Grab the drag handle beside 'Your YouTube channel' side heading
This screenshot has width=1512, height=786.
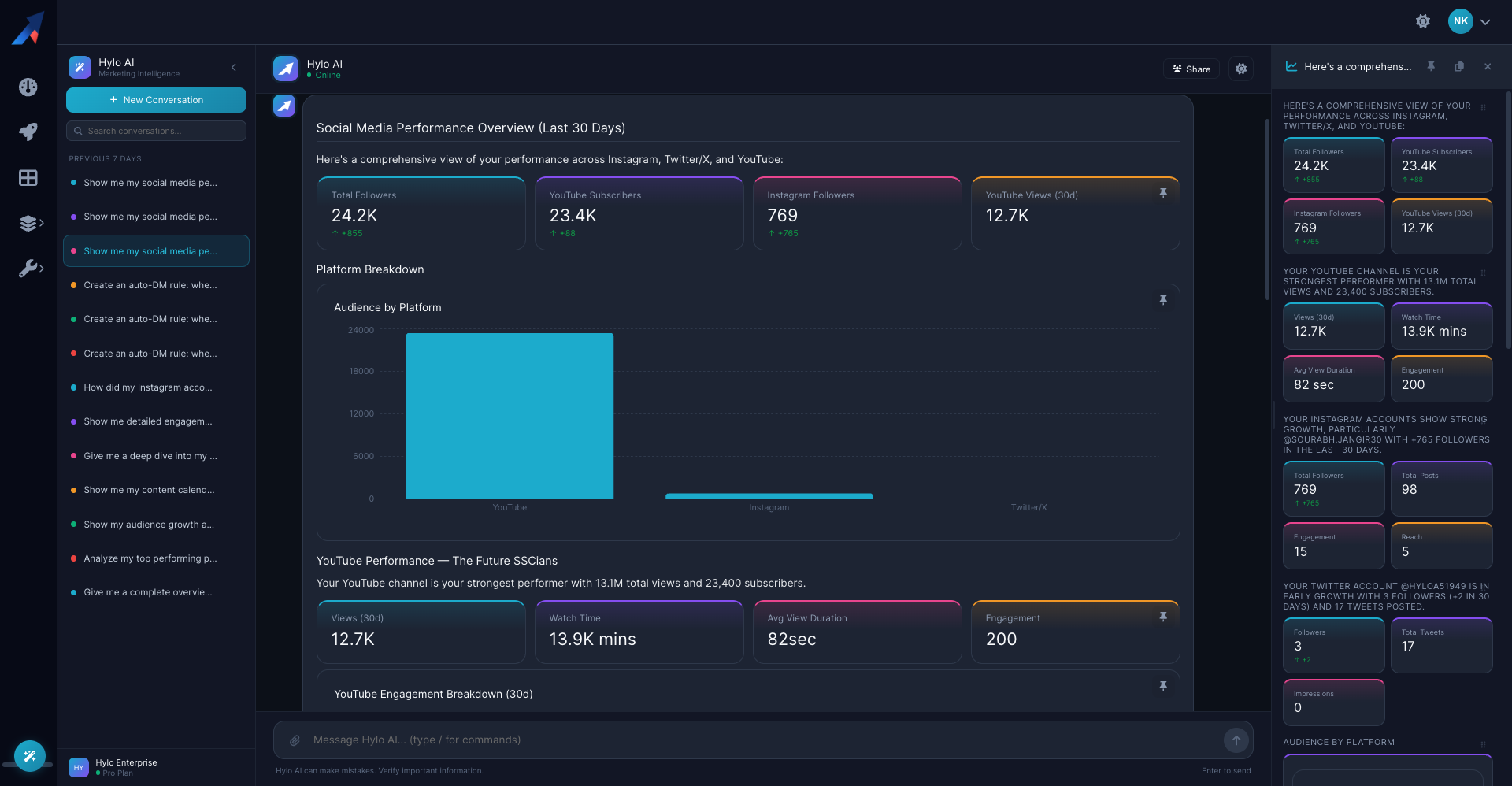click(x=1484, y=273)
